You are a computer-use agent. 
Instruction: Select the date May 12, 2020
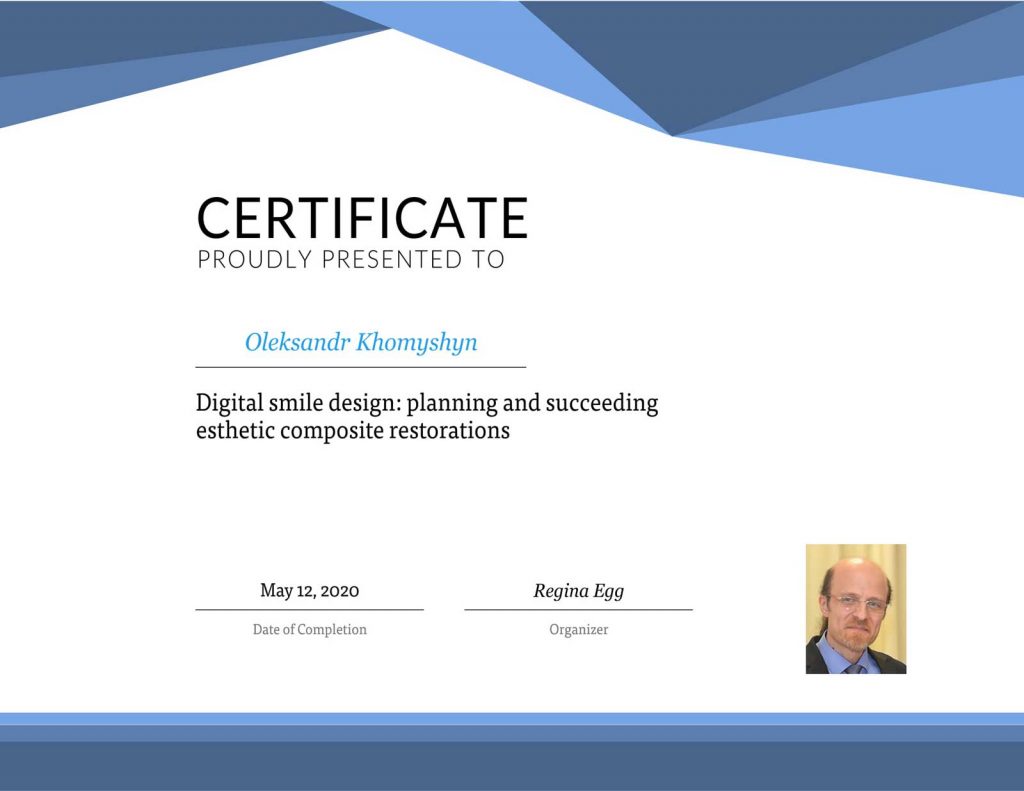point(309,590)
